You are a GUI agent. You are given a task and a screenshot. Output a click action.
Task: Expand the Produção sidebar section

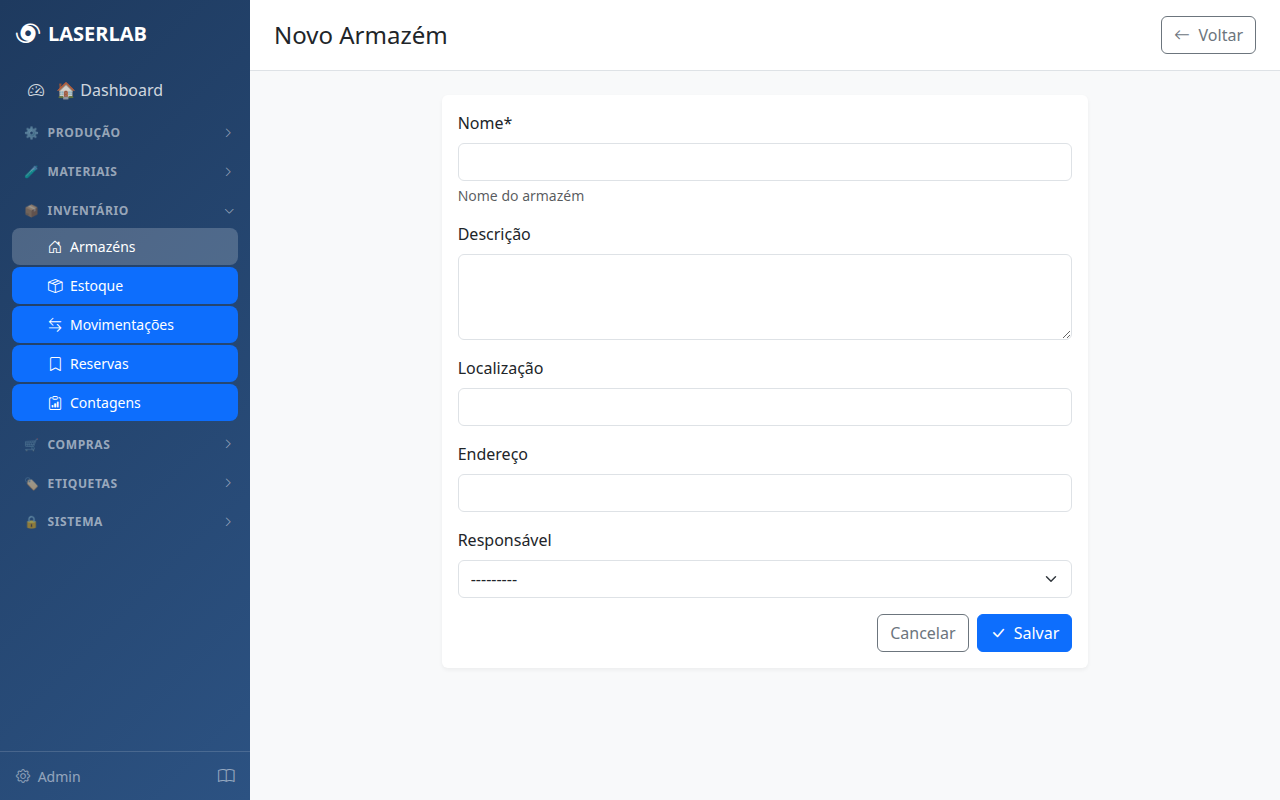pos(125,132)
